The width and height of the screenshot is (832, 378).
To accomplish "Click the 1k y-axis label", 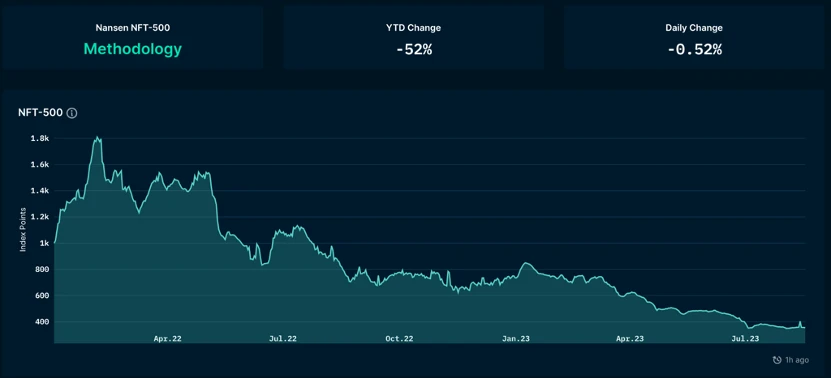I will click(x=44, y=243).
